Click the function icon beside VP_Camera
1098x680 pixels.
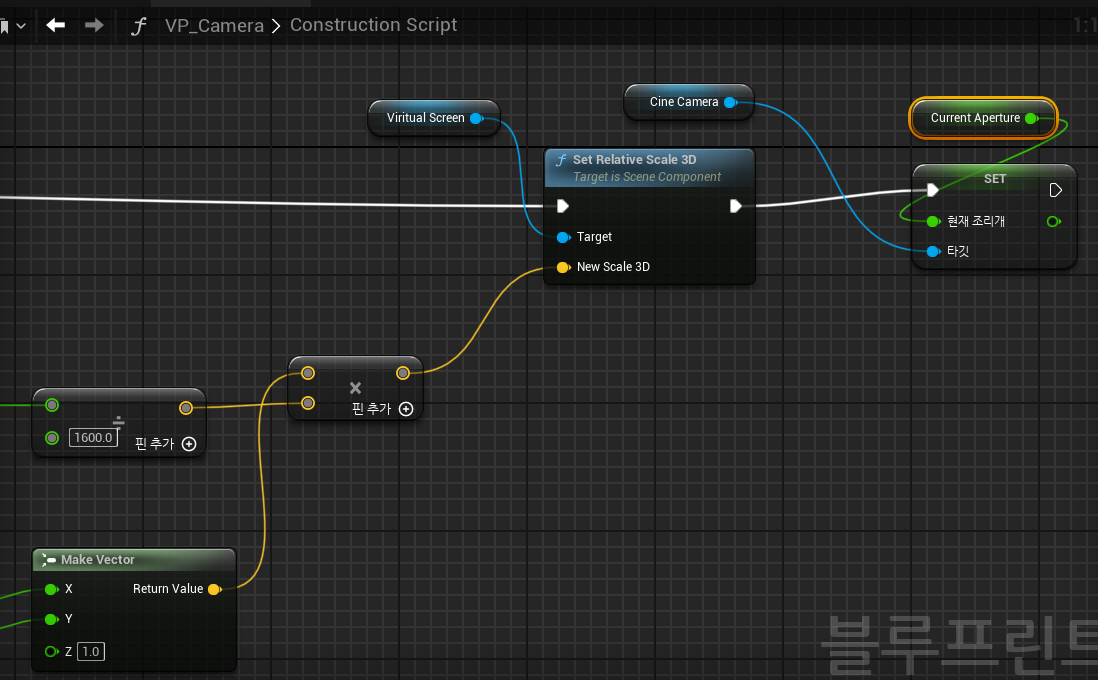[x=139, y=26]
